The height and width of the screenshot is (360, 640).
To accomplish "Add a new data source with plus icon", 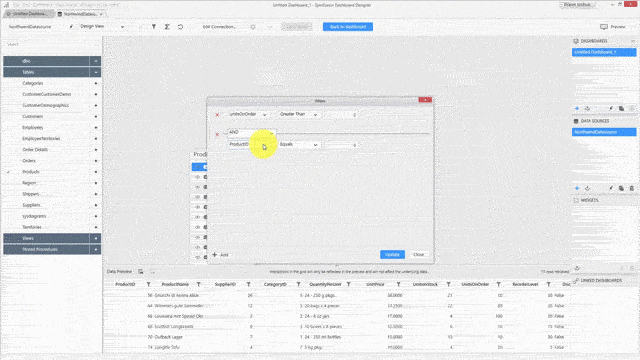I will [x=577, y=188].
